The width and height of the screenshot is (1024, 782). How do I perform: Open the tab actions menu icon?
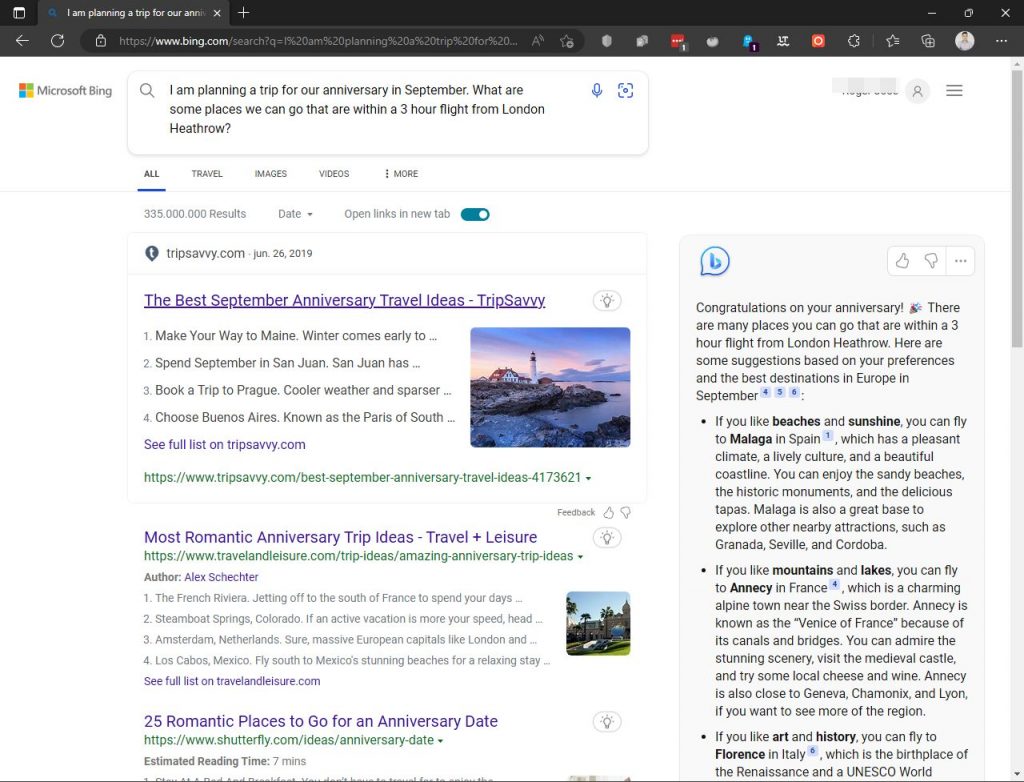tap(19, 13)
